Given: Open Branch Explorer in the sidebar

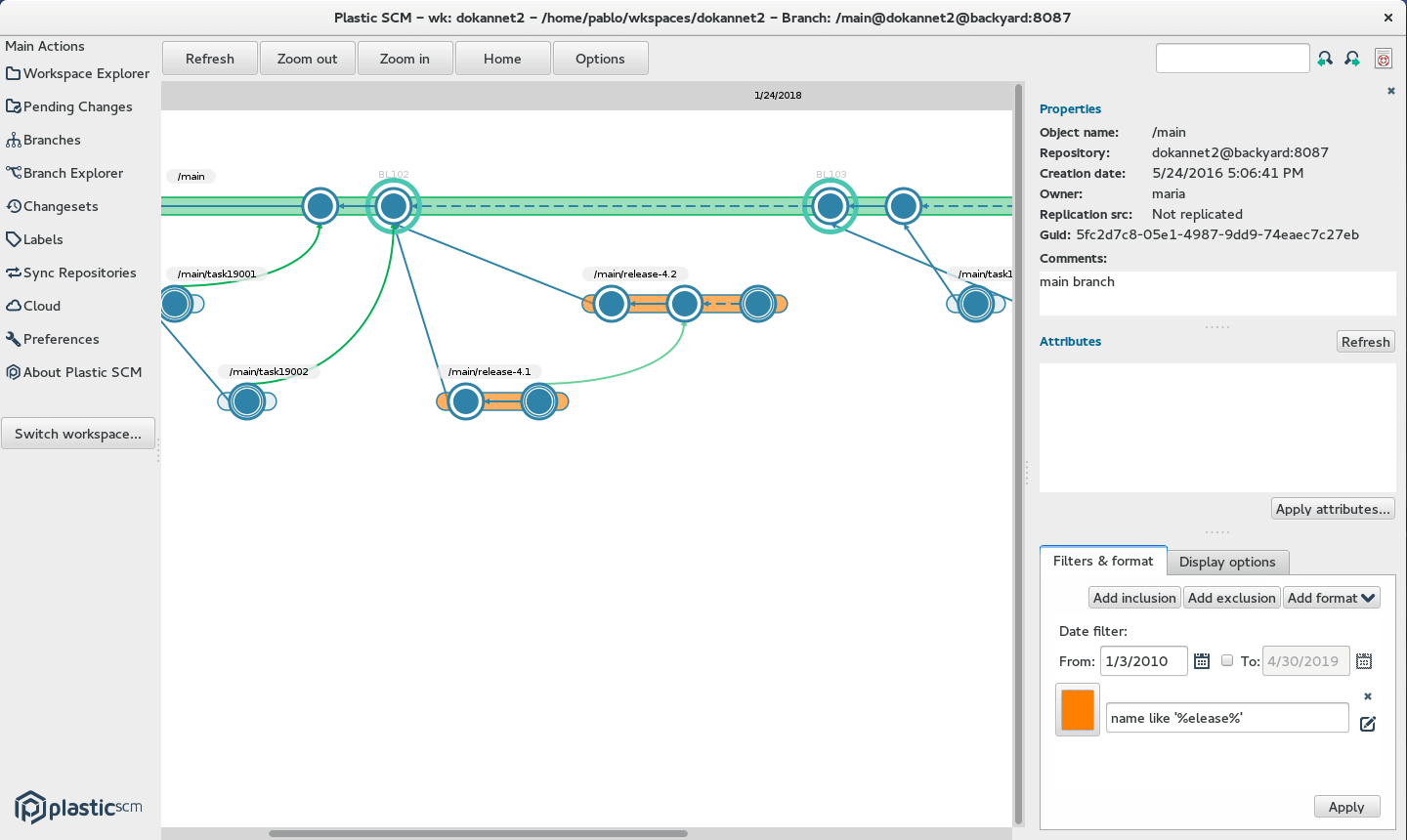Looking at the screenshot, I should tap(64, 173).
